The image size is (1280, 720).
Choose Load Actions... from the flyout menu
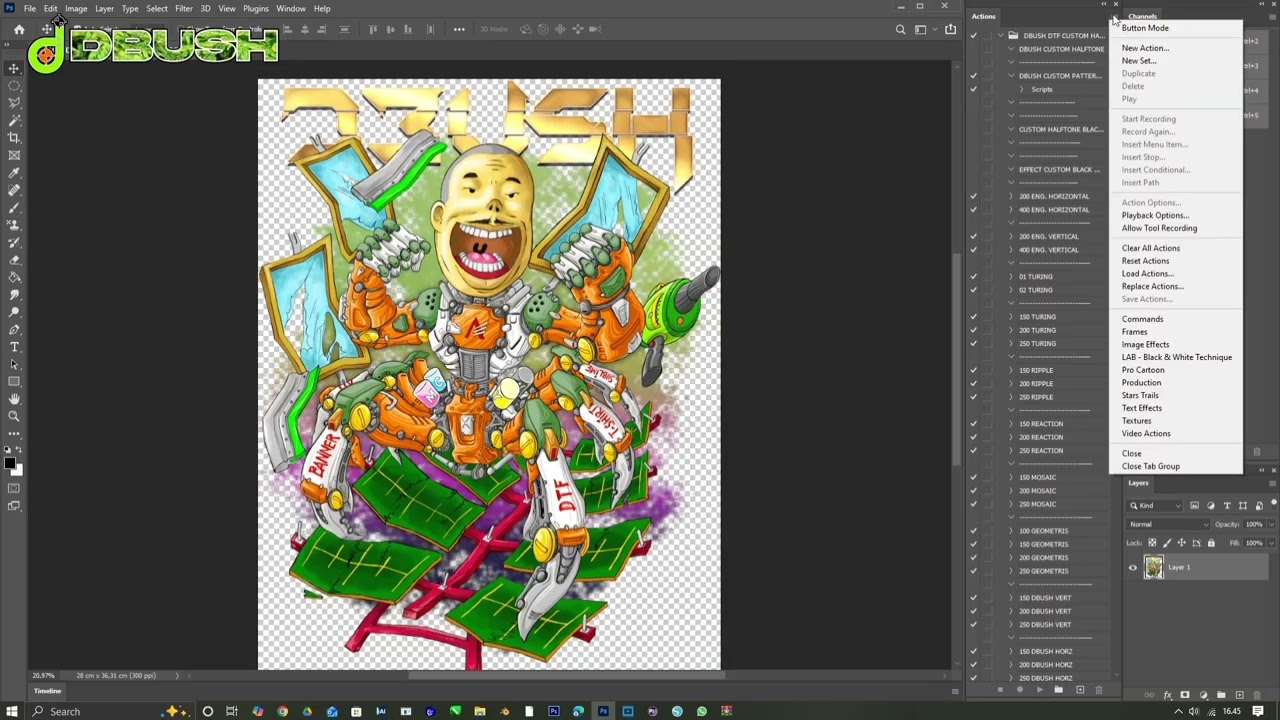coord(1148,273)
